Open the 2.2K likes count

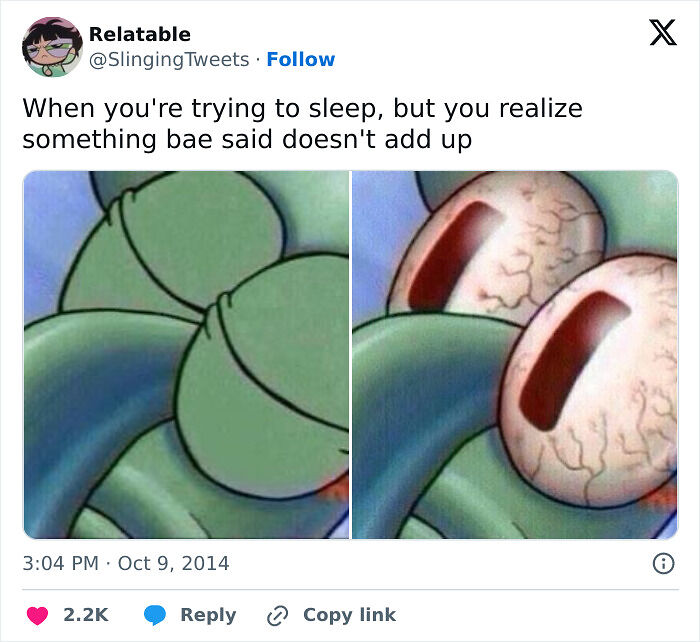tap(86, 615)
